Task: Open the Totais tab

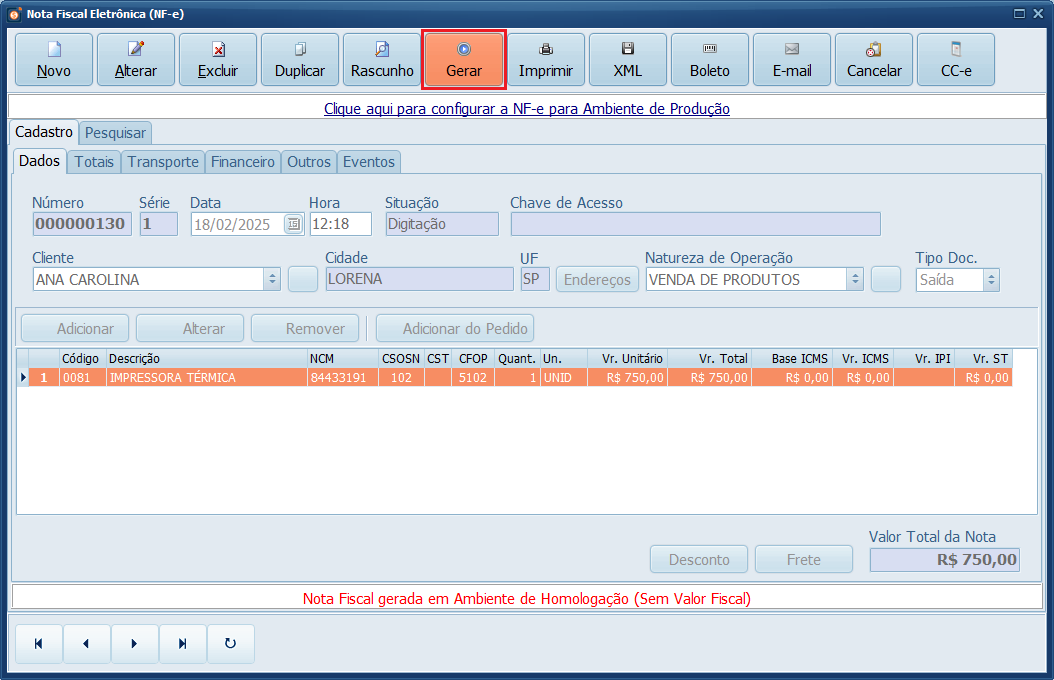Action: pos(94,161)
